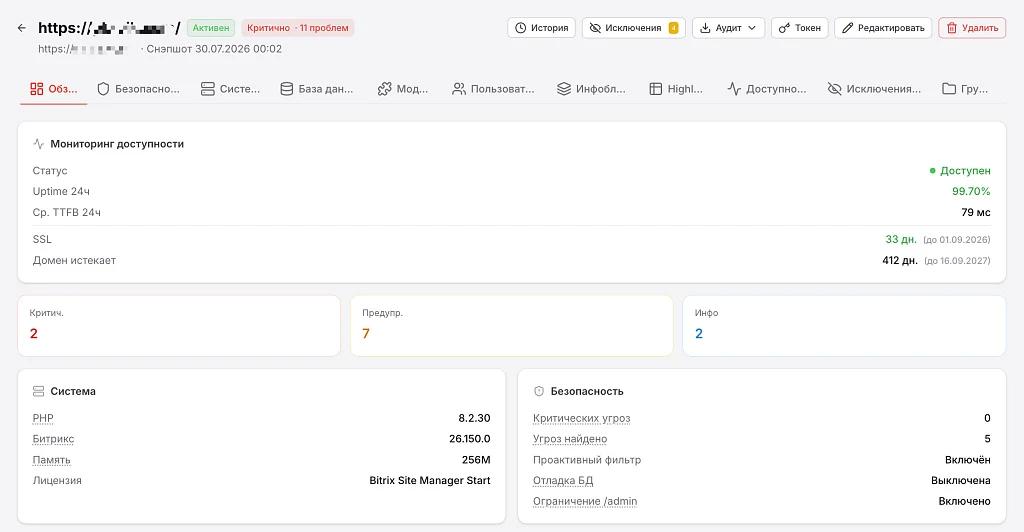Click the users icon of Пользоват... tab
Viewport: 1024px width, 532px height.
click(459, 89)
